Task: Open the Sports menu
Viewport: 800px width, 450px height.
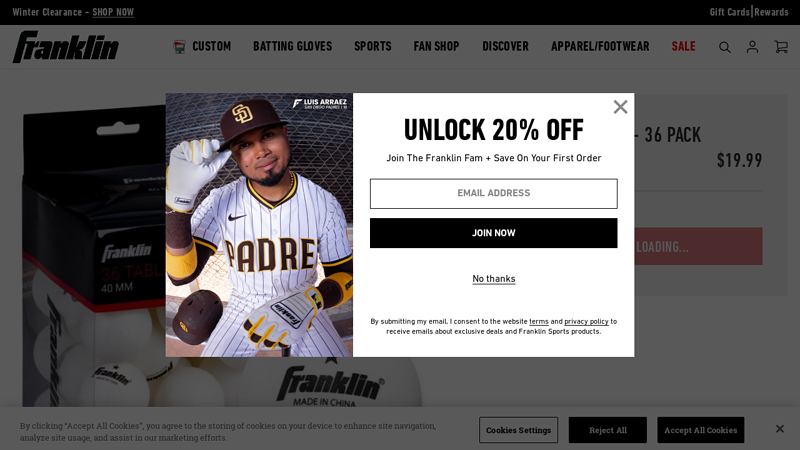Action: (373, 46)
